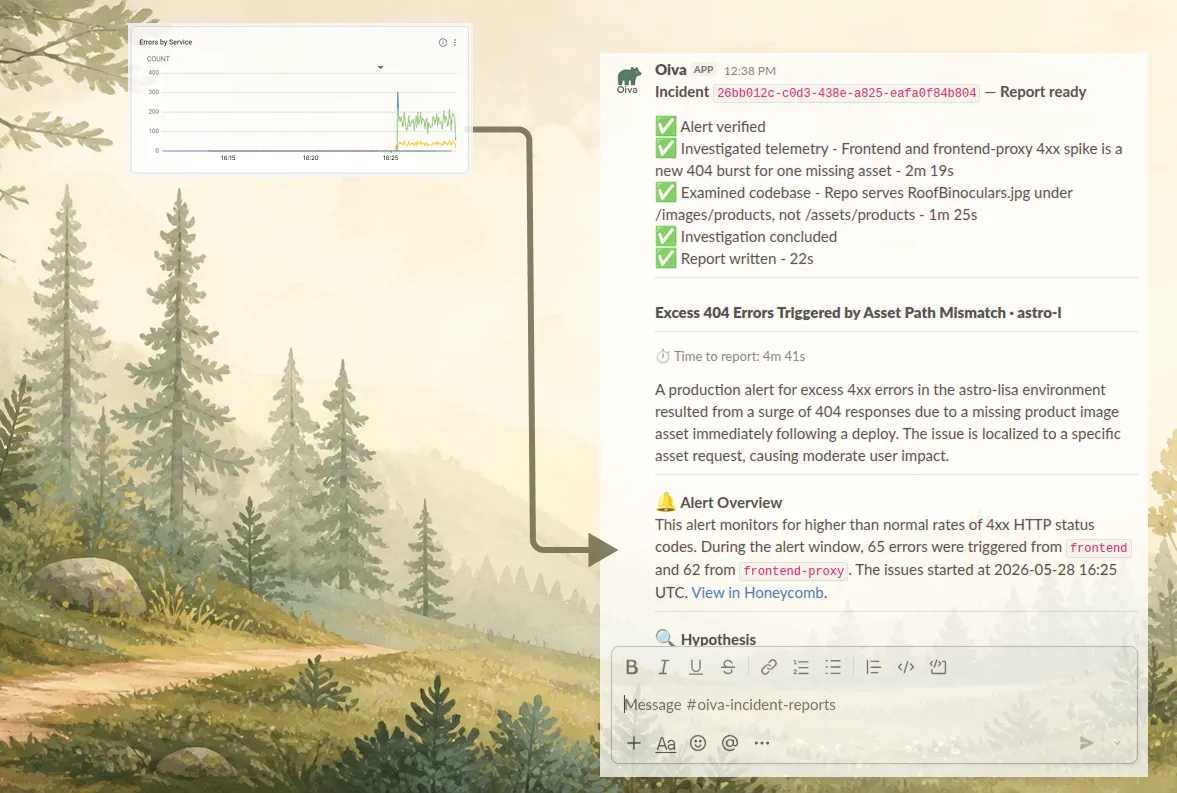
Task: Show more composer options via ellipsis
Action: pos(762,743)
